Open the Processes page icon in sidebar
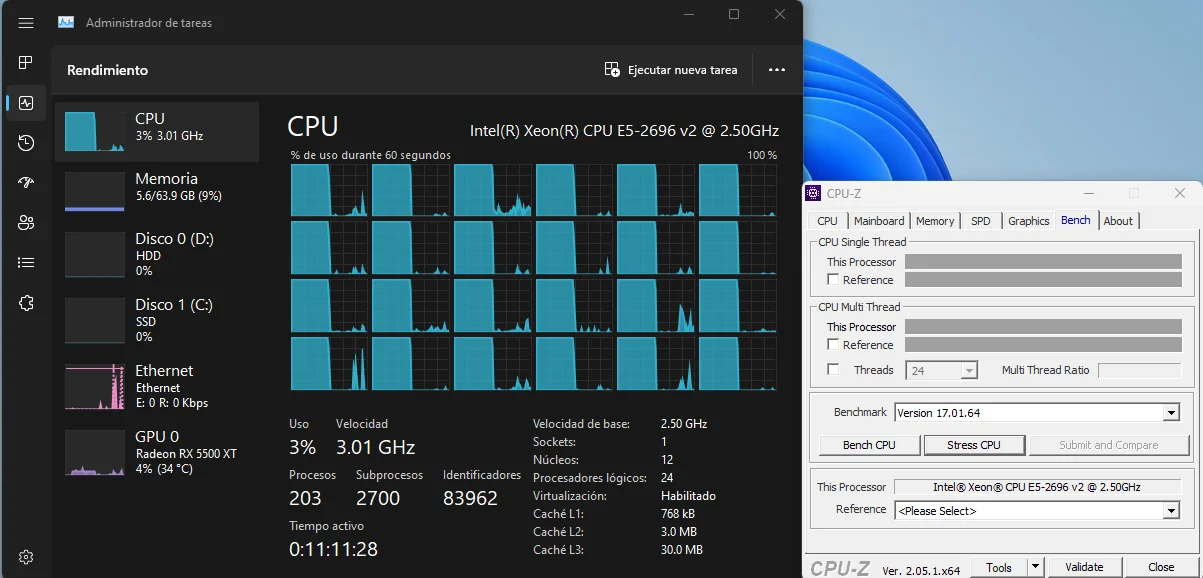The image size is (1203, 578). click(26, 62)
